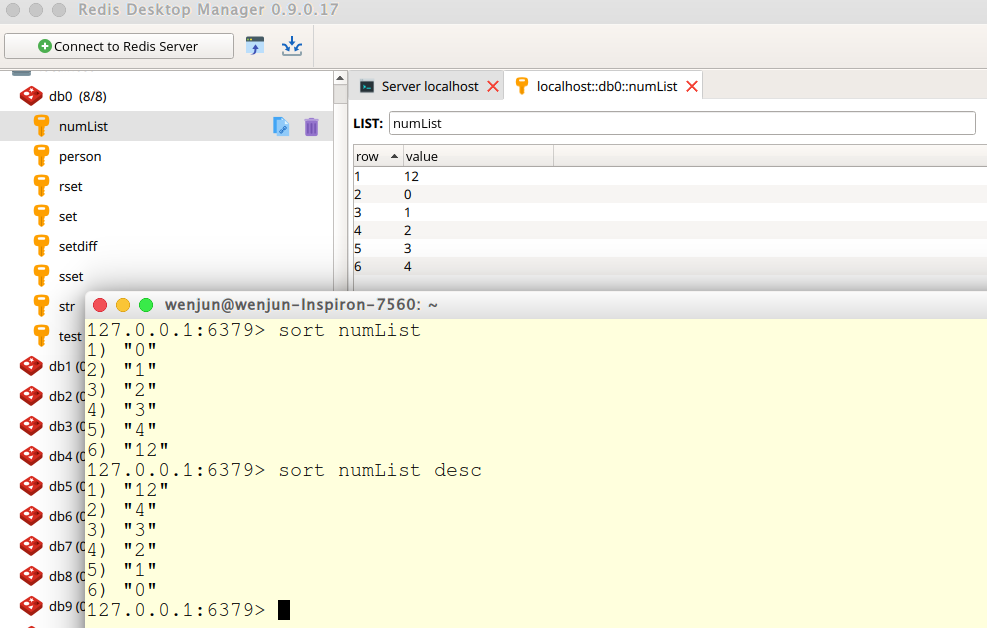This screenshot has width=987, height=628.
Task: Sort by the row column header
Action: tap(378, 156)
